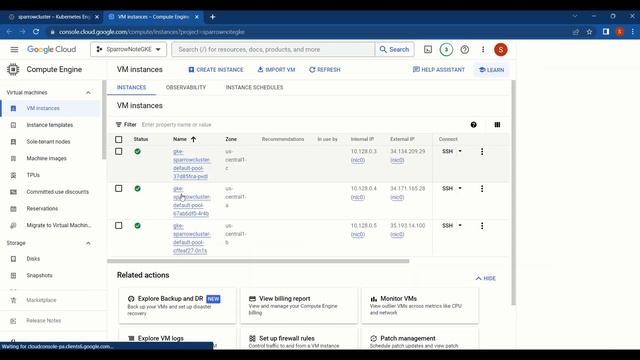
Task: Click the Sole-tenant nodes sidebar icon
Action: 13,142
